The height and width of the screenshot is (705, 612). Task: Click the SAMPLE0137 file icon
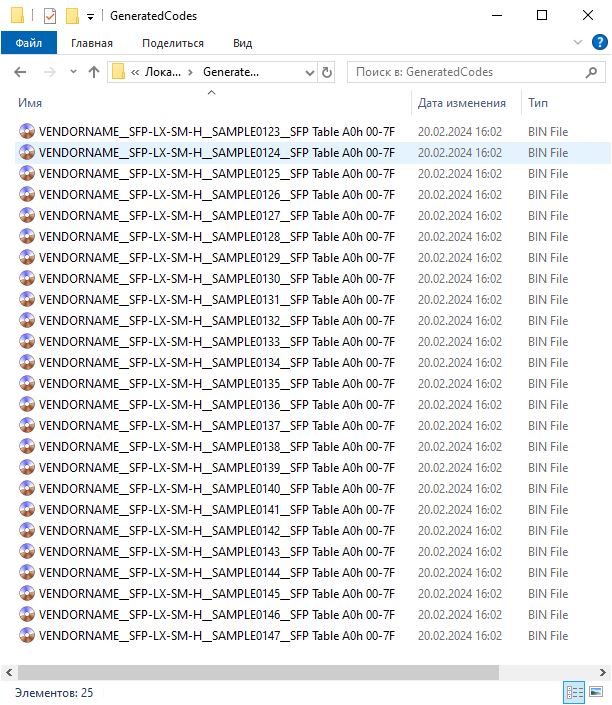27,425
